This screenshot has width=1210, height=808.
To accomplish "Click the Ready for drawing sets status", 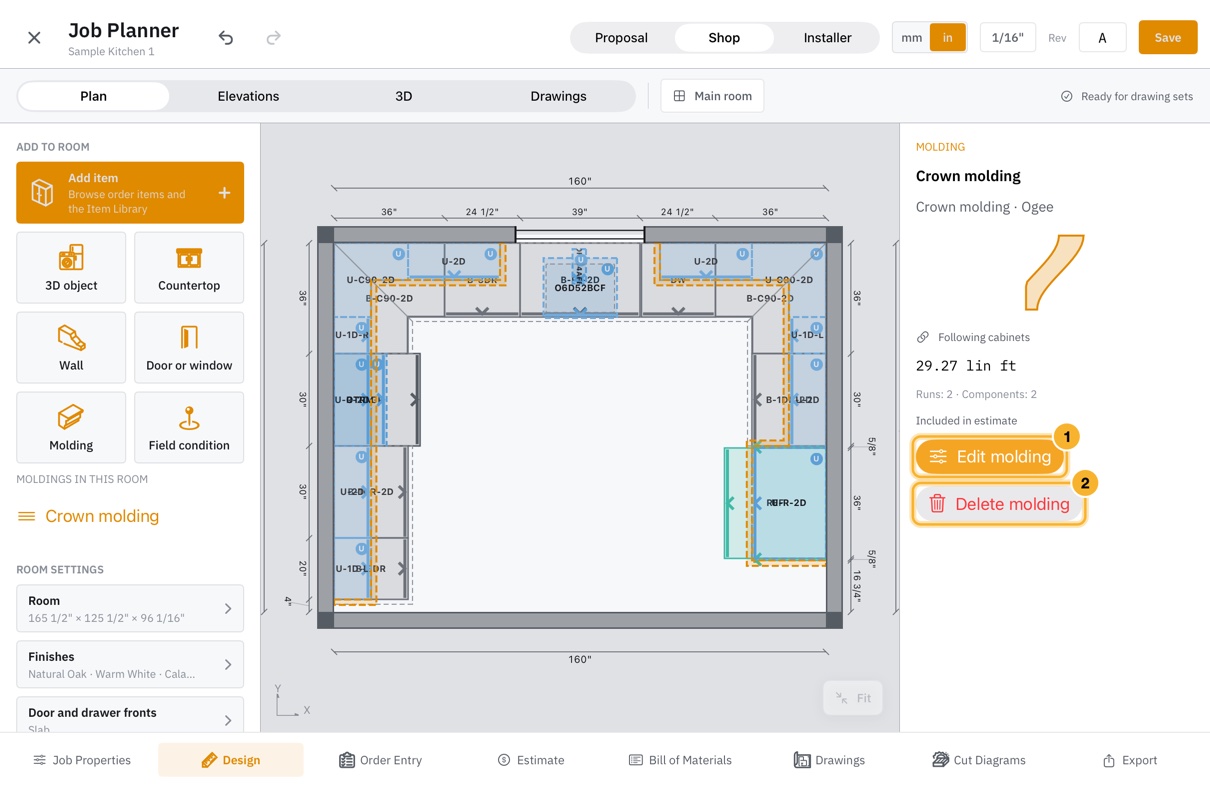I will coord(1127,97).
